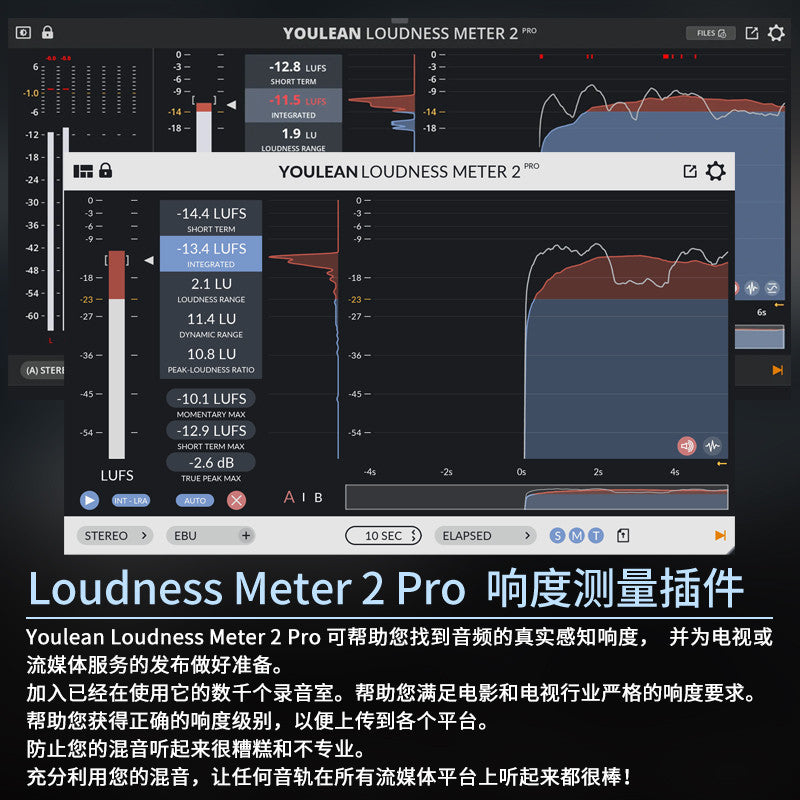
Task: Click the loudness distribution histogram in front window
Action: point(304,329)
